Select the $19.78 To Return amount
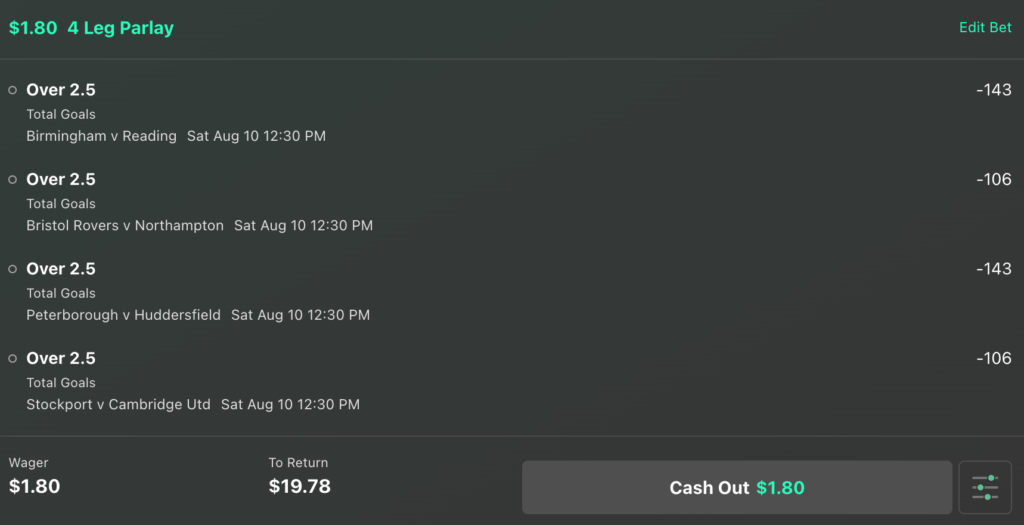Viewport: 1024px width, 525px height. tap(300, 486)
